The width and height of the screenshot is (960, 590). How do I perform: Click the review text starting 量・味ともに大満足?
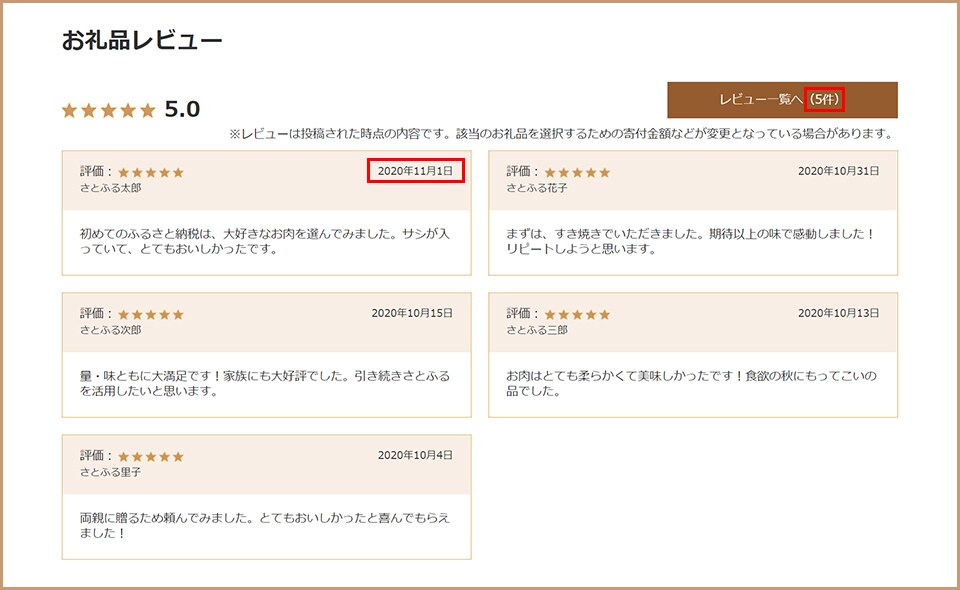pos(264,383)
